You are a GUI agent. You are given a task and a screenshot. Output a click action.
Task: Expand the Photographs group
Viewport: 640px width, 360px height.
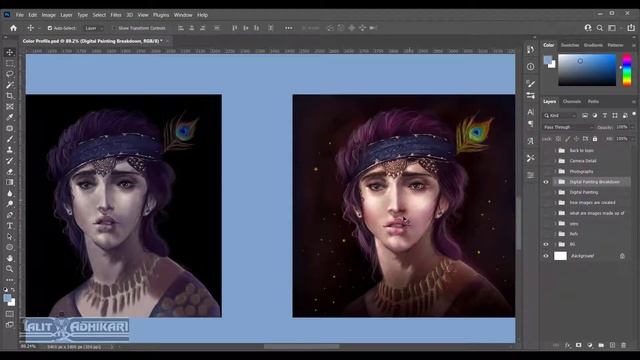coord(555,171)
